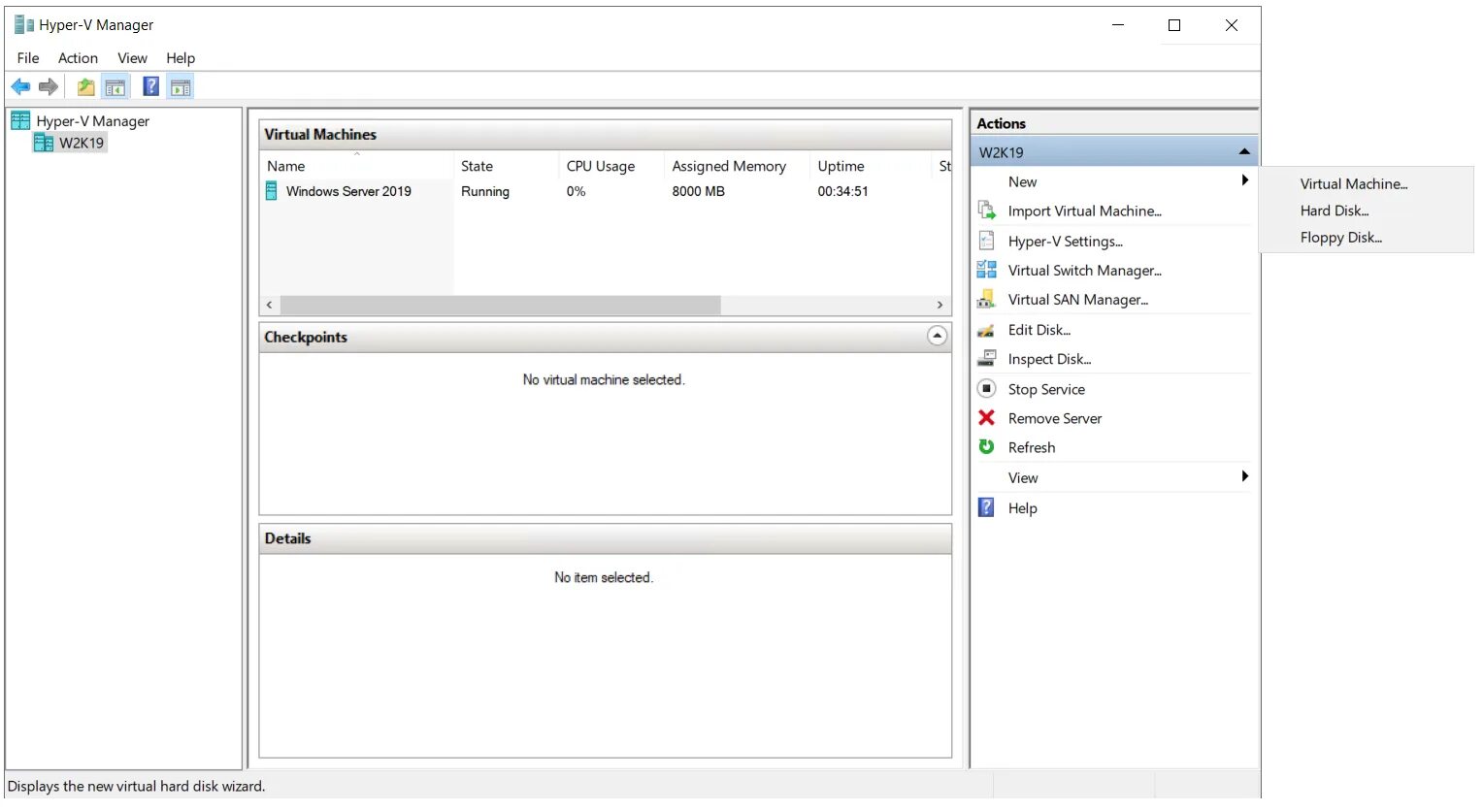Click the Import Virtual Machine icon

point(986,211)
